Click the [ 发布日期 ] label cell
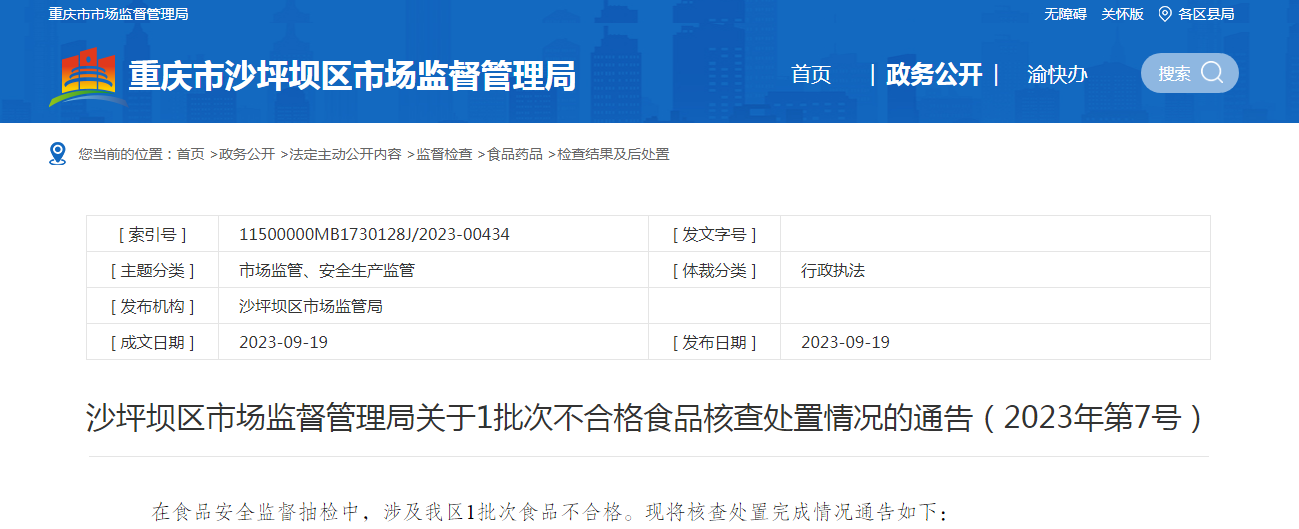 point(714,342)
